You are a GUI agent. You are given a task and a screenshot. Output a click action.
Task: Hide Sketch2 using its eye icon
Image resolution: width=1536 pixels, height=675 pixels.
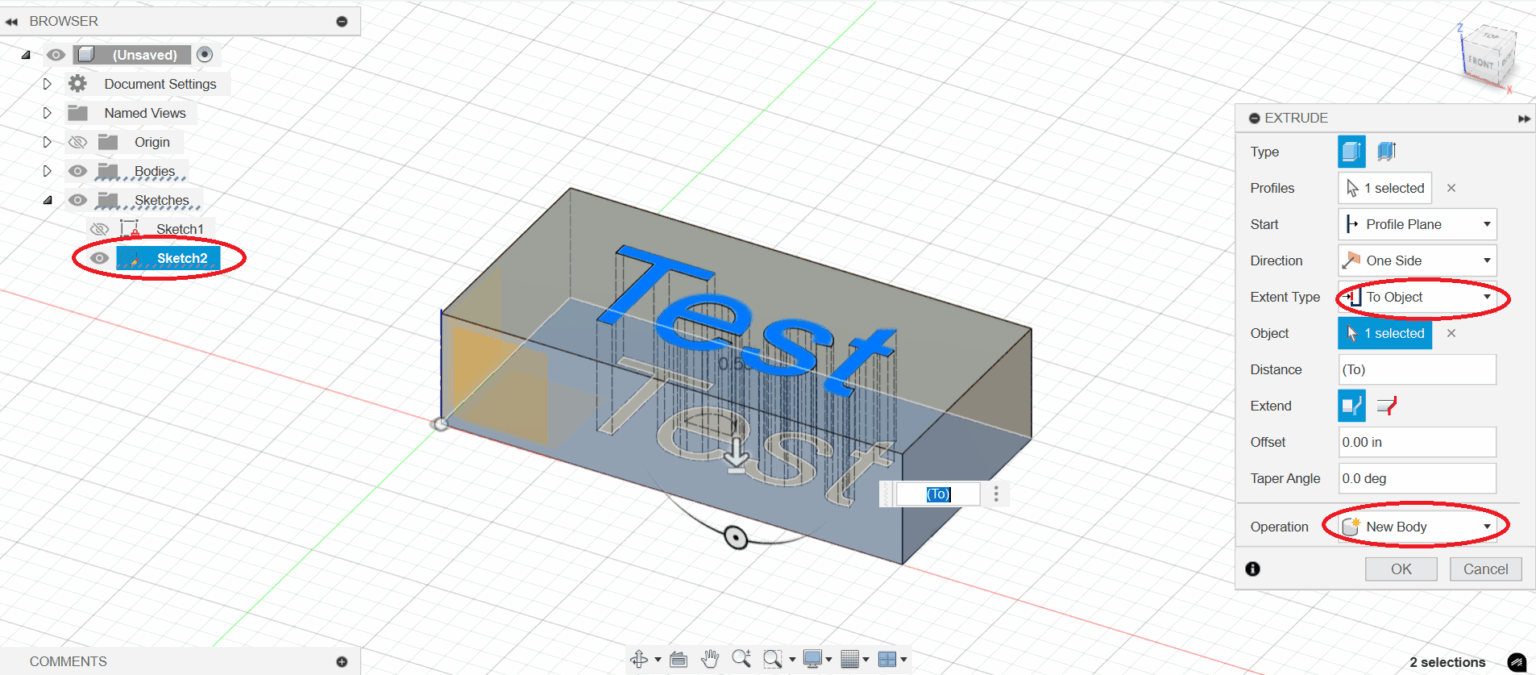click(98, 259)
